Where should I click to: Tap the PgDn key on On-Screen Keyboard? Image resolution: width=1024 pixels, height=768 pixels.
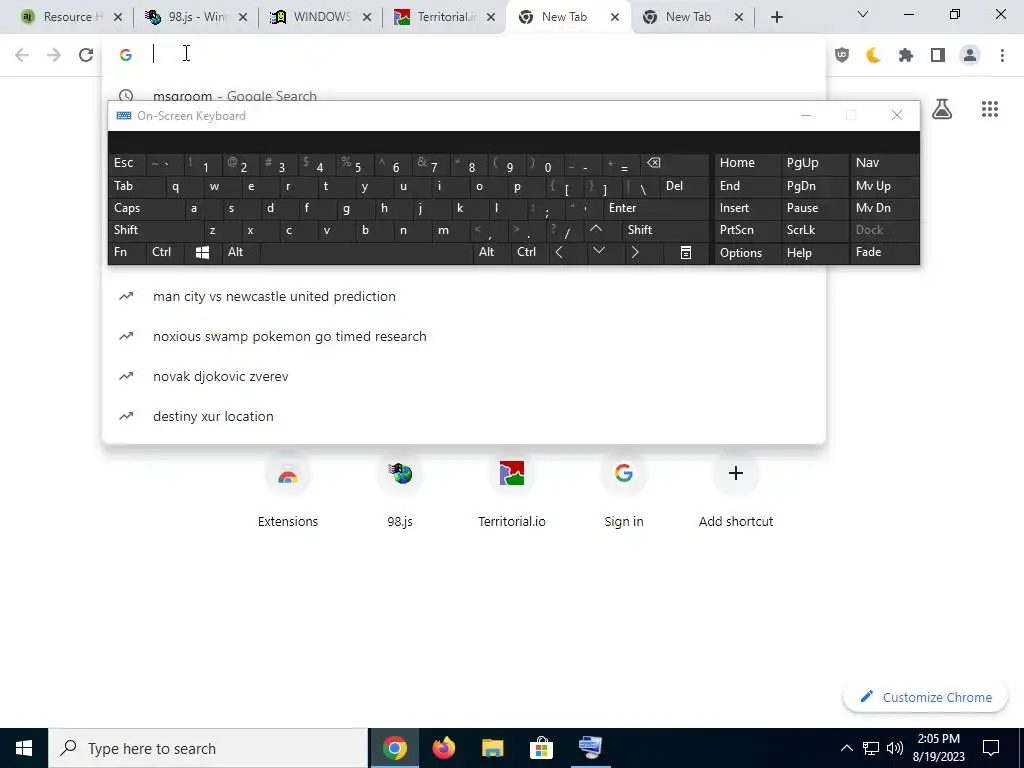(x=814, y=187)
